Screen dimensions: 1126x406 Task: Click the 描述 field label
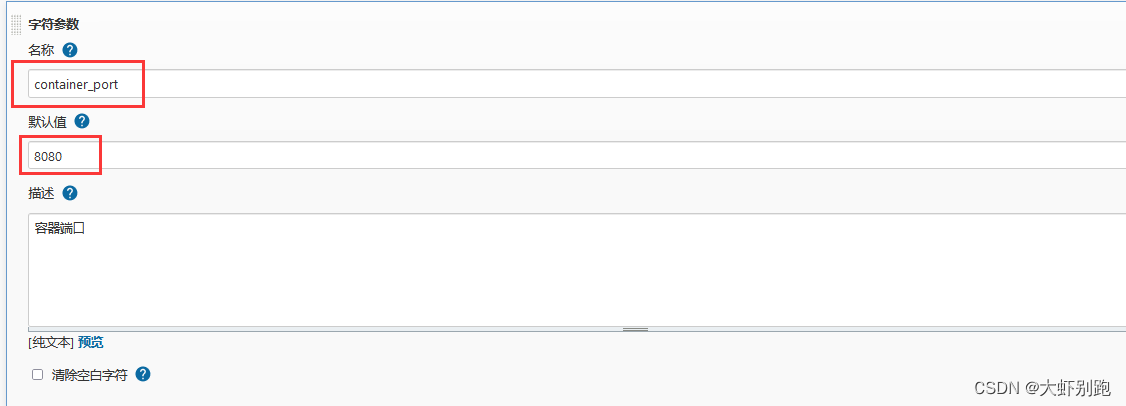(41, 193)
